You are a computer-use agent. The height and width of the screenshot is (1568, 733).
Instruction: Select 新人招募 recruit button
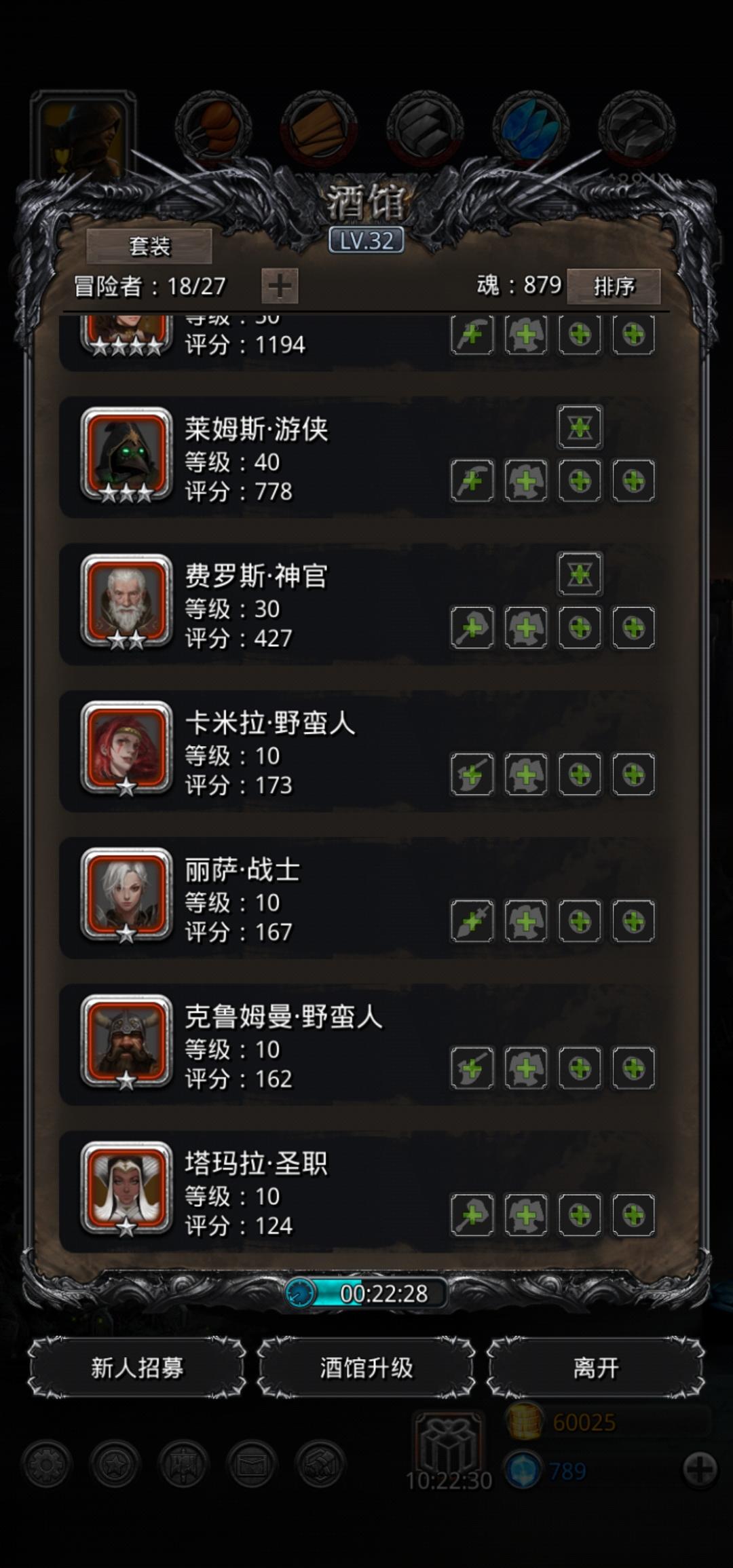coord(137,1367)
